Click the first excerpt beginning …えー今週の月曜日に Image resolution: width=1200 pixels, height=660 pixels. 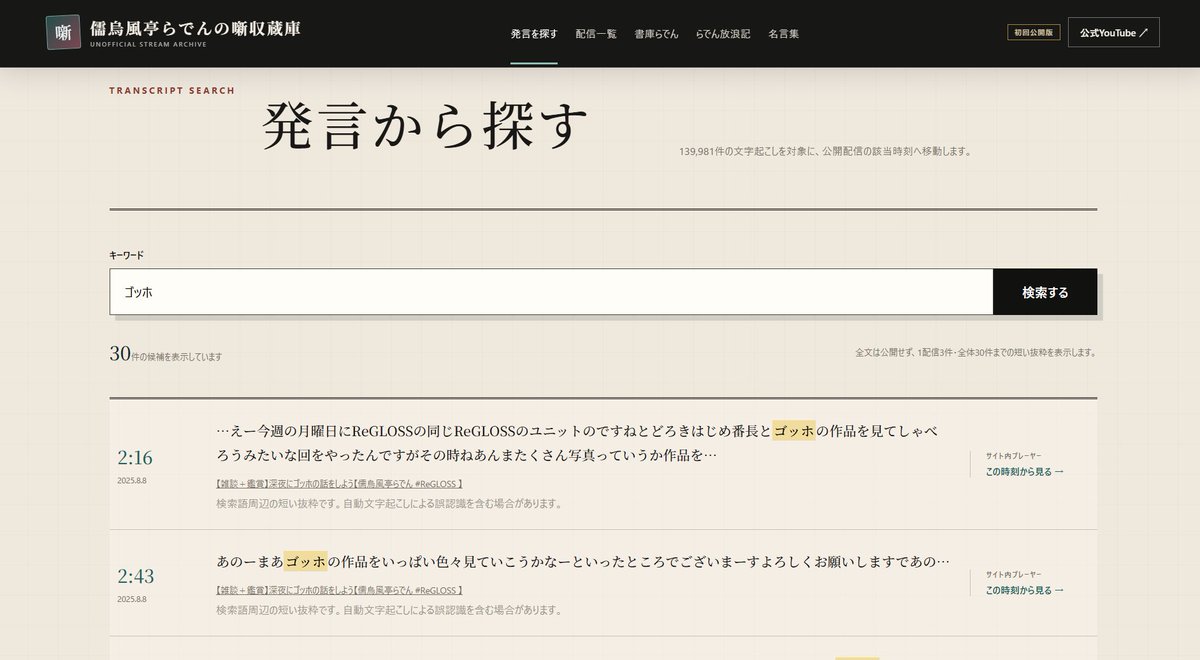coord(577,443)
